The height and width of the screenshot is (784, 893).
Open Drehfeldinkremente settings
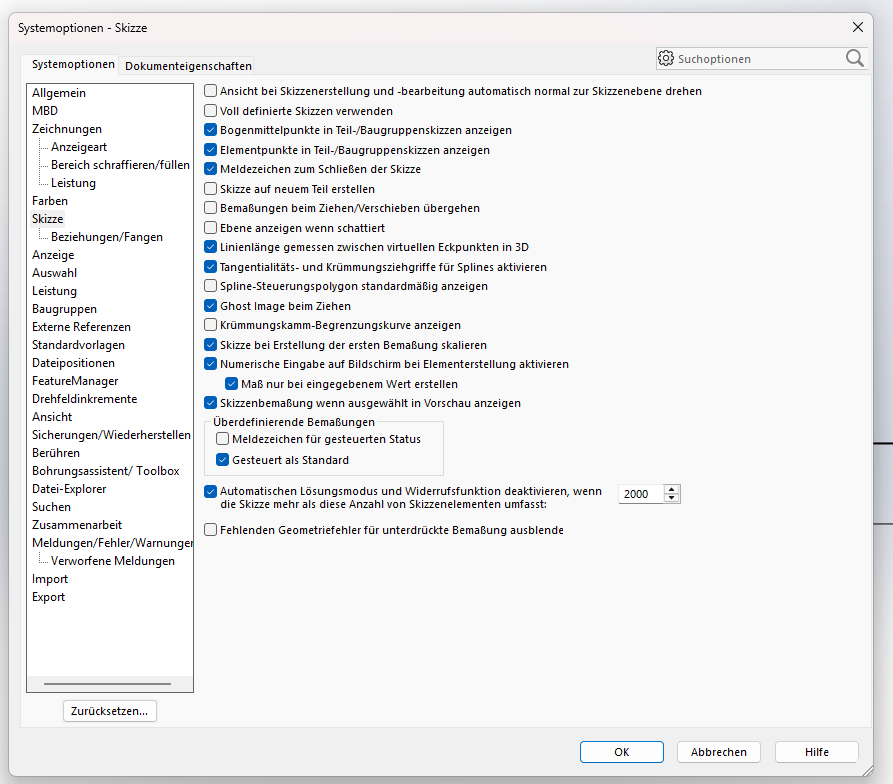[84, 399]
